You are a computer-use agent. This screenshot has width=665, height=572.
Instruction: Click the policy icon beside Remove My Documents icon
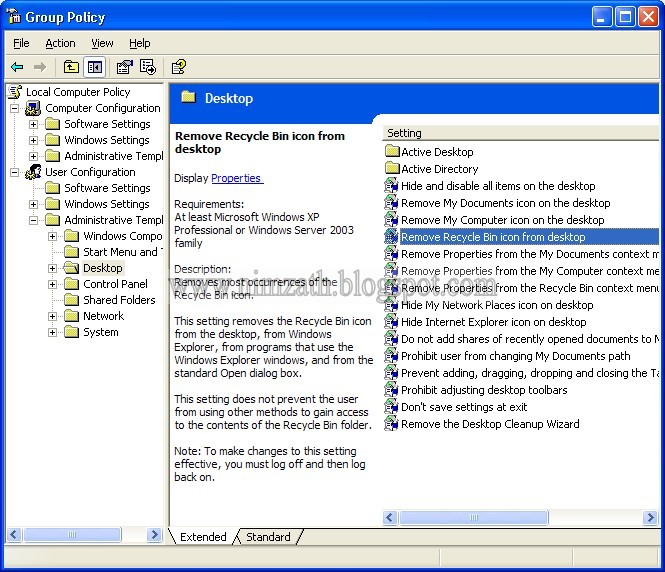(391, 203)
